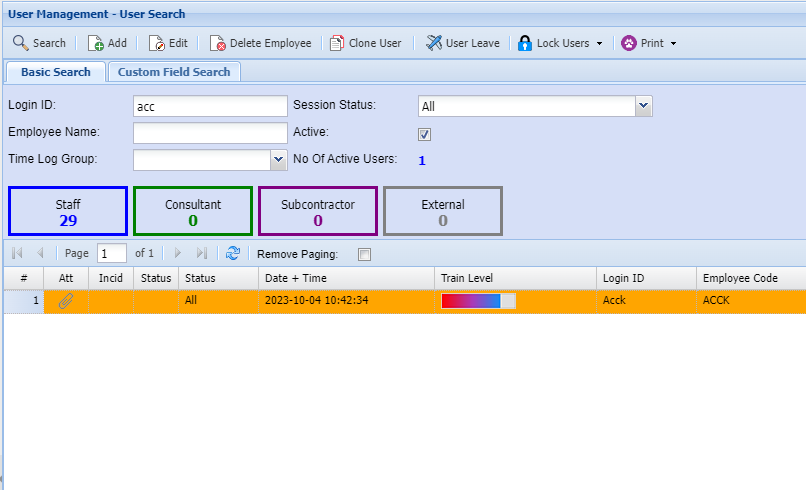Click the User Leave airplane icon

434,43
